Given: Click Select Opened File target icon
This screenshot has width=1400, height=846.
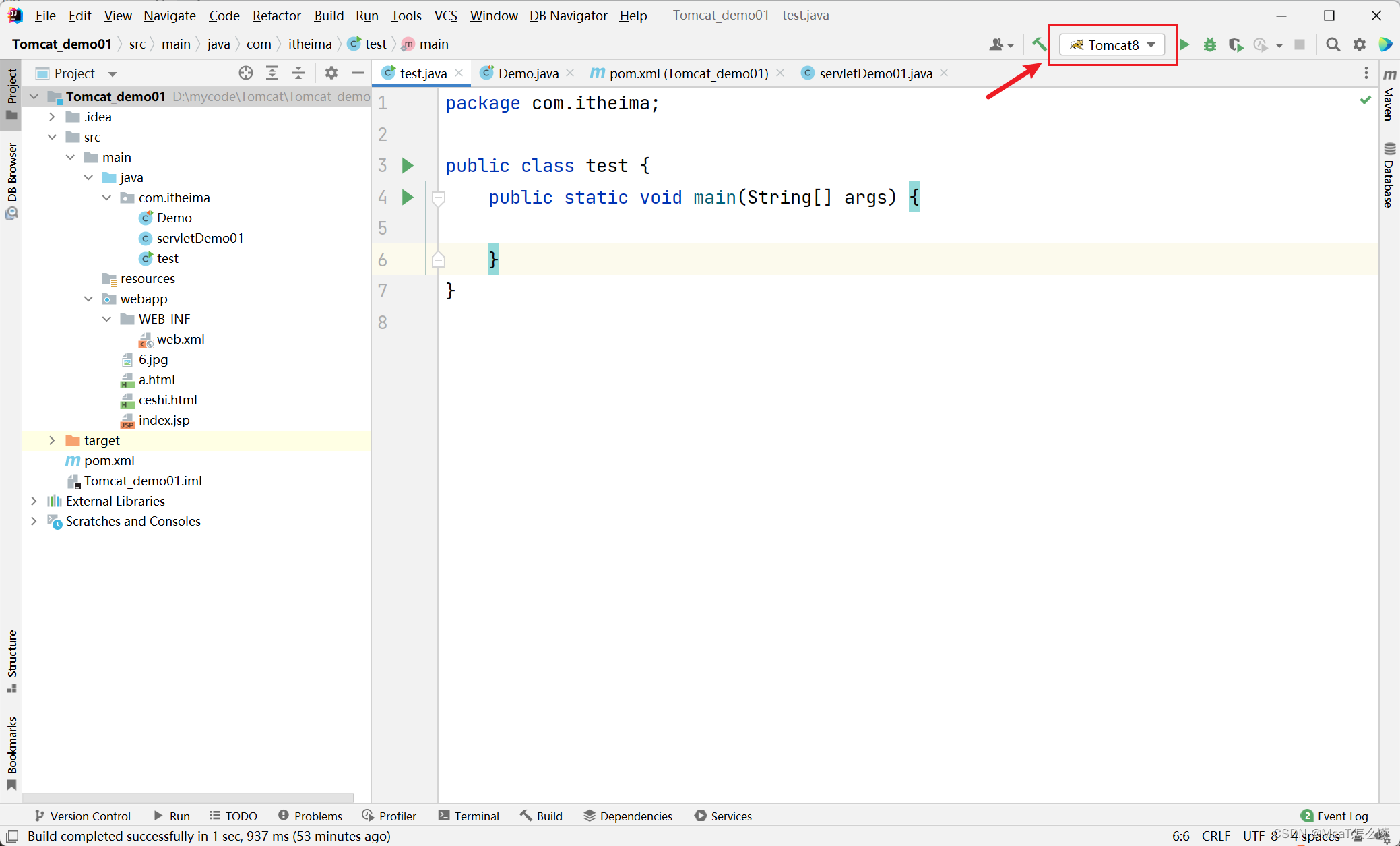Looking at the screenshot, I should [246, 73].
